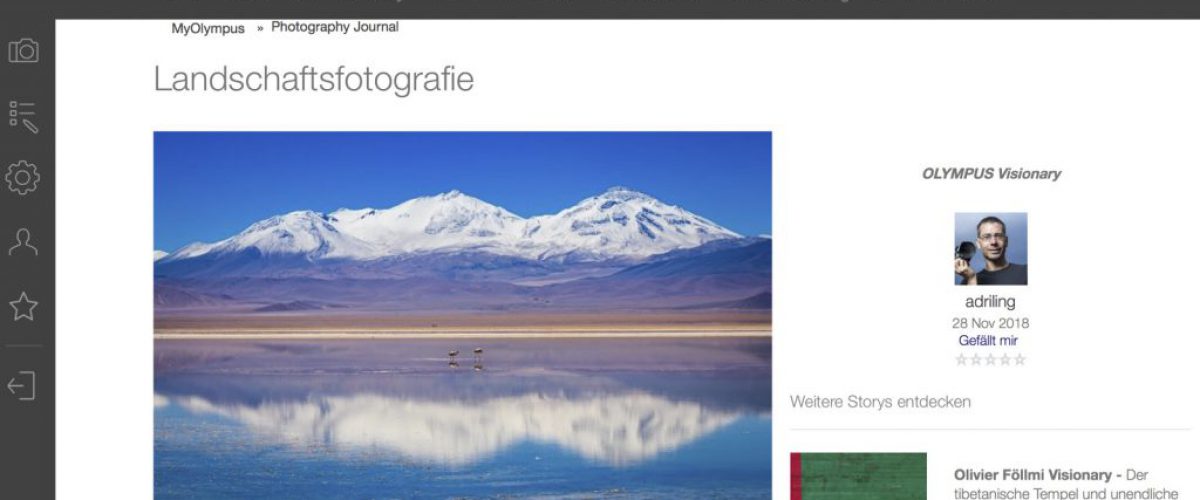Click the Gefällt mir like link
1200x500 pixels.
pos(988,341)
